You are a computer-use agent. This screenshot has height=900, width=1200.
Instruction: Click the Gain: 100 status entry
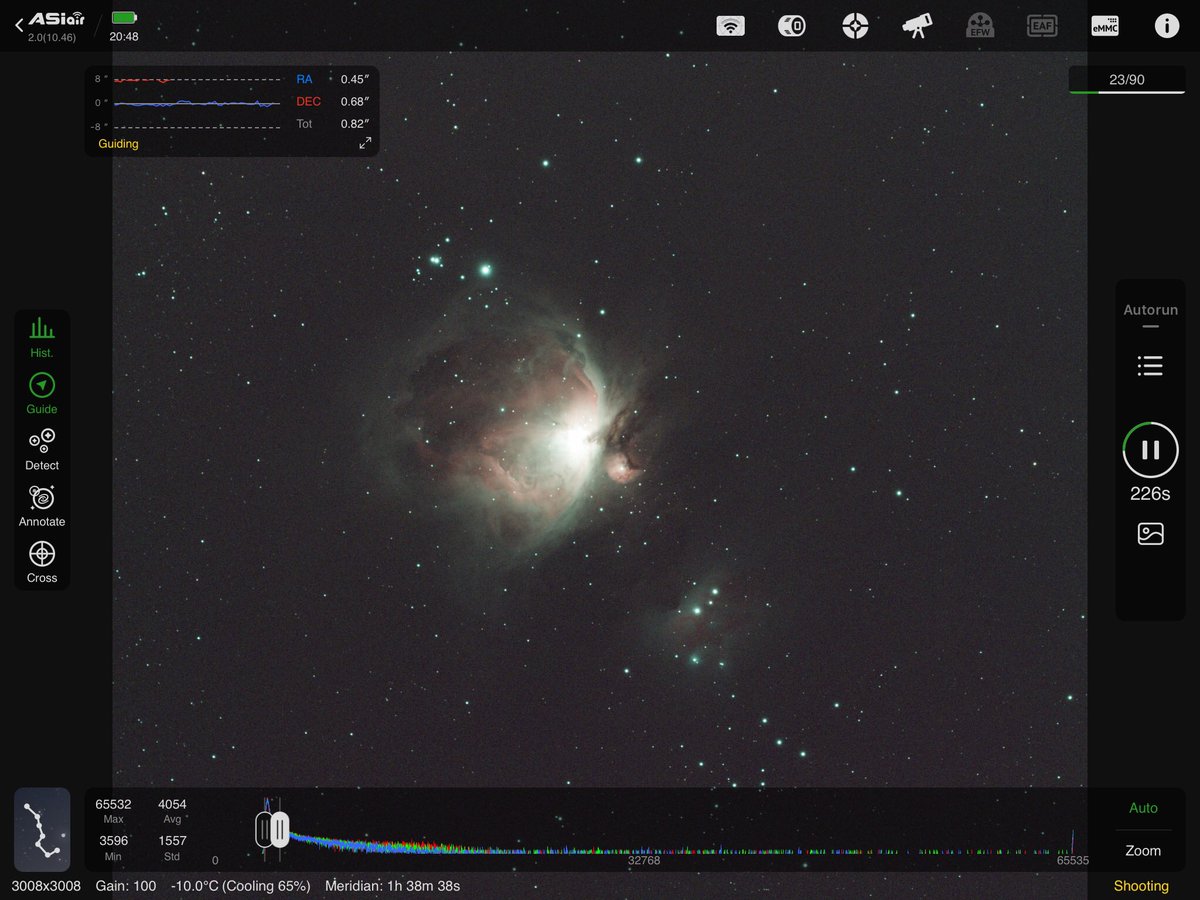point(126,886)
